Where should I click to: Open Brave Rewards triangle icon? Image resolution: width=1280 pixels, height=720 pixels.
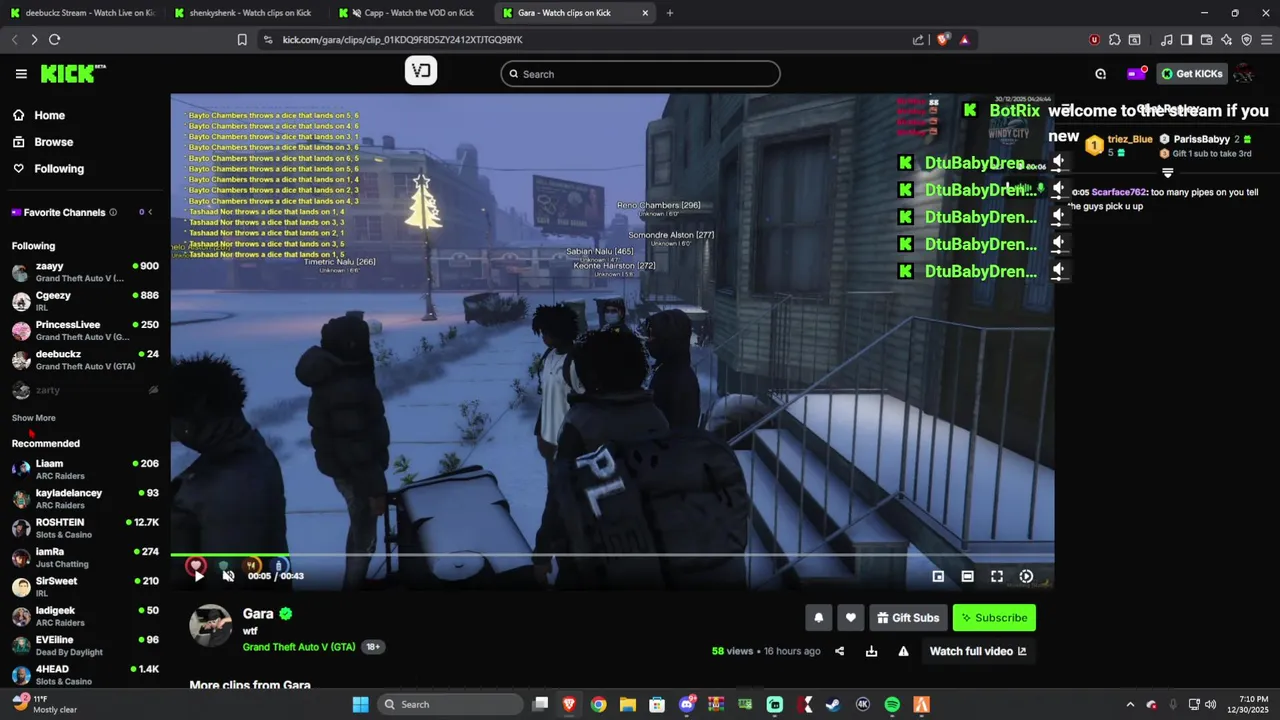click(964, 40)
